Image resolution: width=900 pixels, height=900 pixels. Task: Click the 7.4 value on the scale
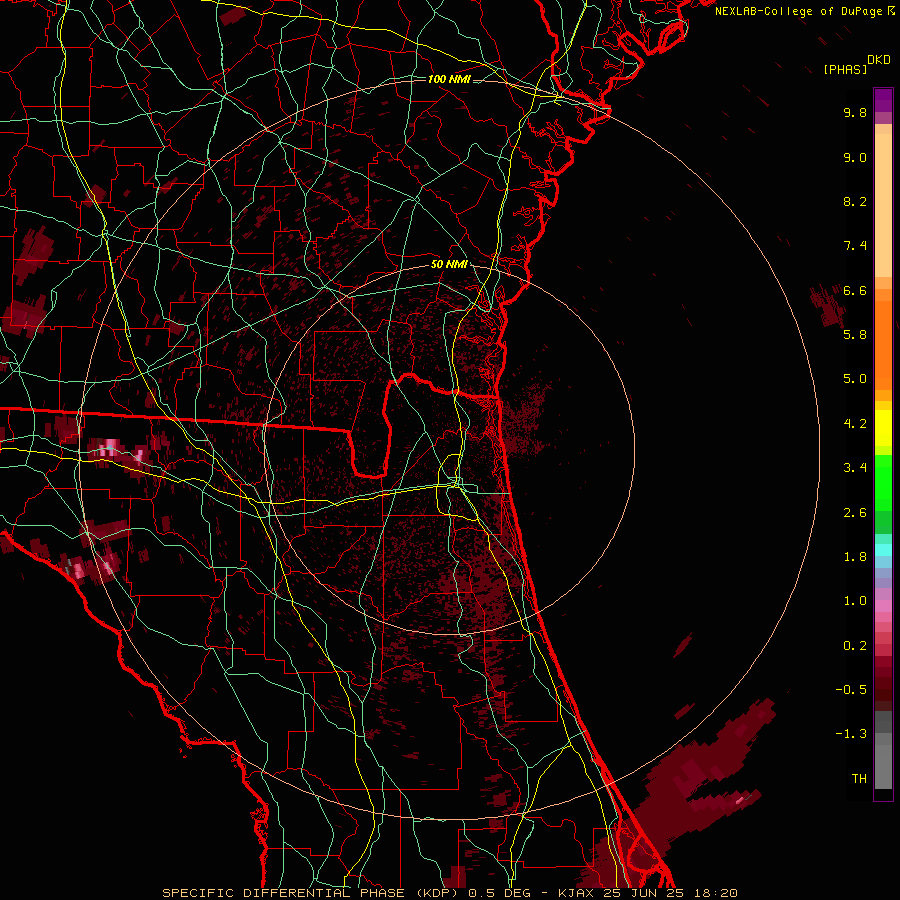pos(855,246)
